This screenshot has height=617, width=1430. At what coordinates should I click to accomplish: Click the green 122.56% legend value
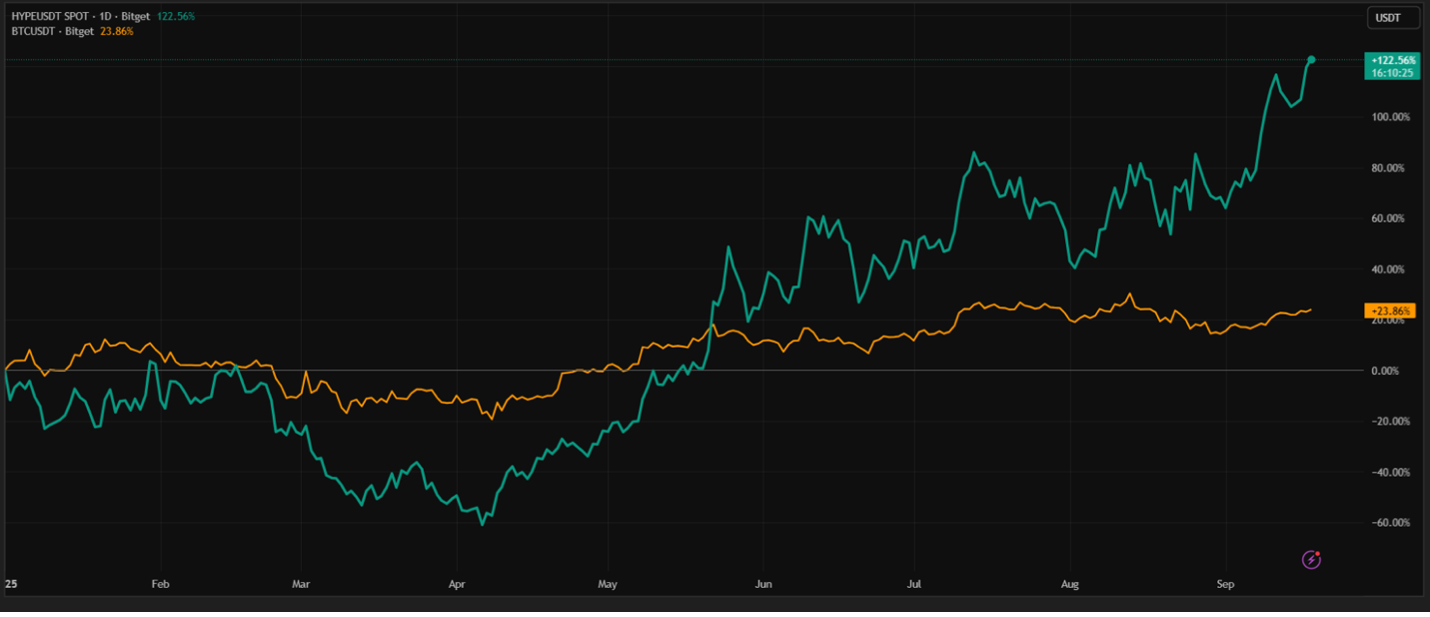coord(176,17)
